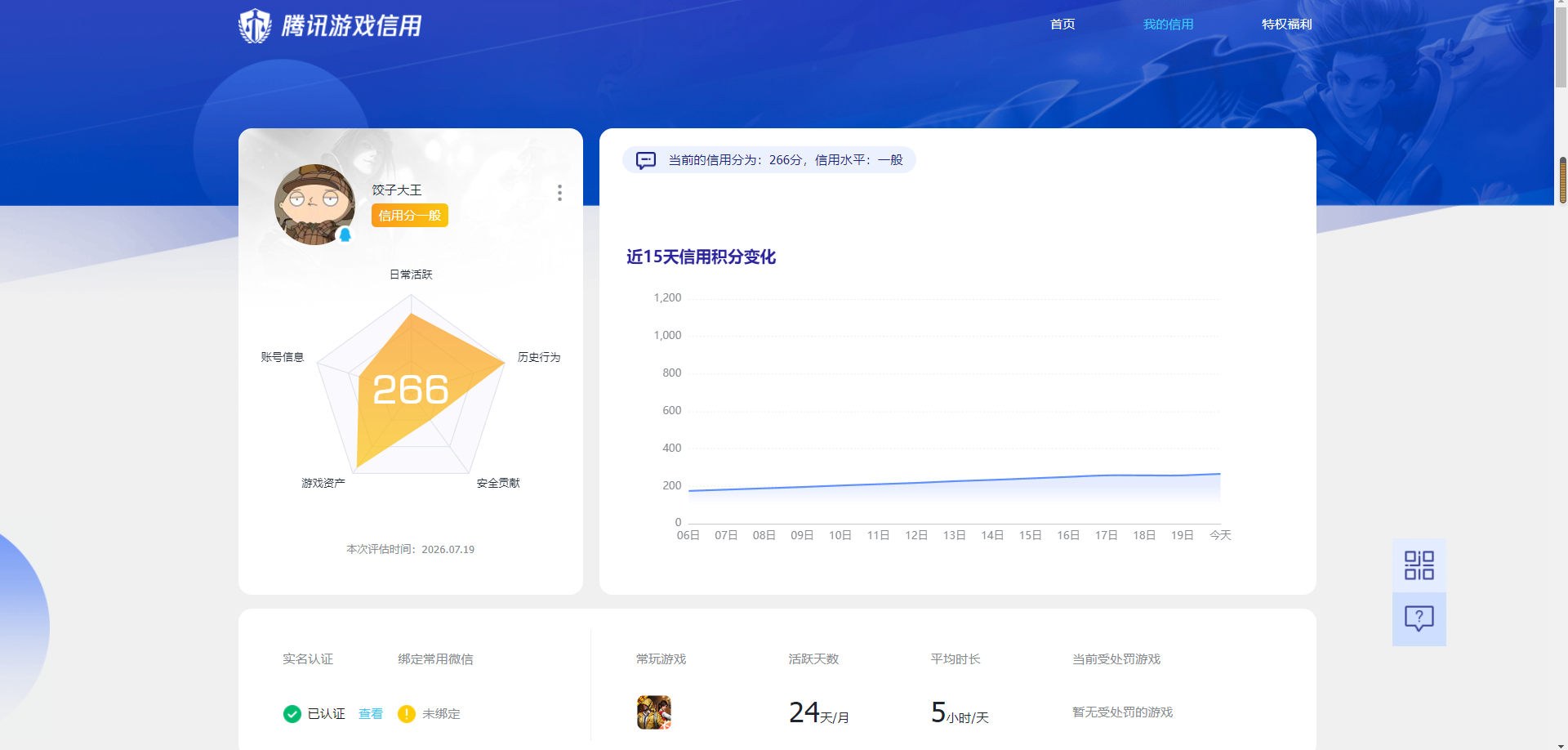Click the 常玩游戏 label
This screenshot has height=750, width=1568.
click(661, 659)
